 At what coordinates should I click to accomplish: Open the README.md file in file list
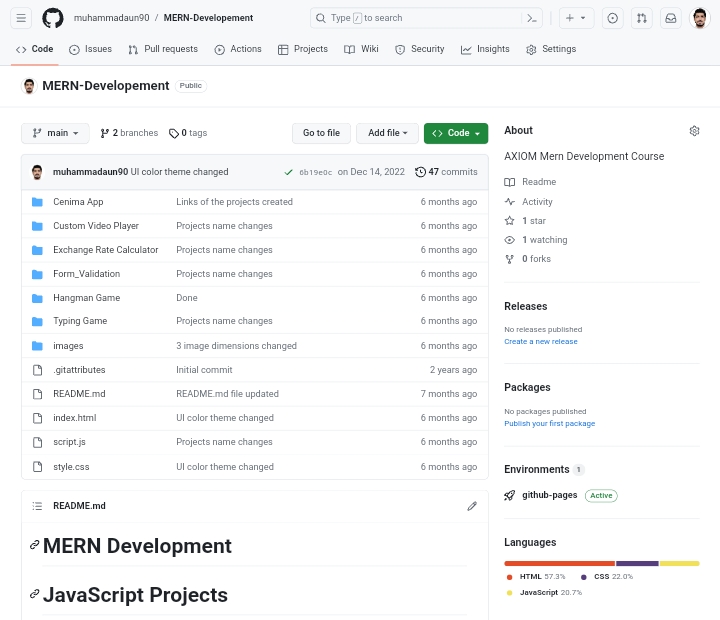coord(79,394)
